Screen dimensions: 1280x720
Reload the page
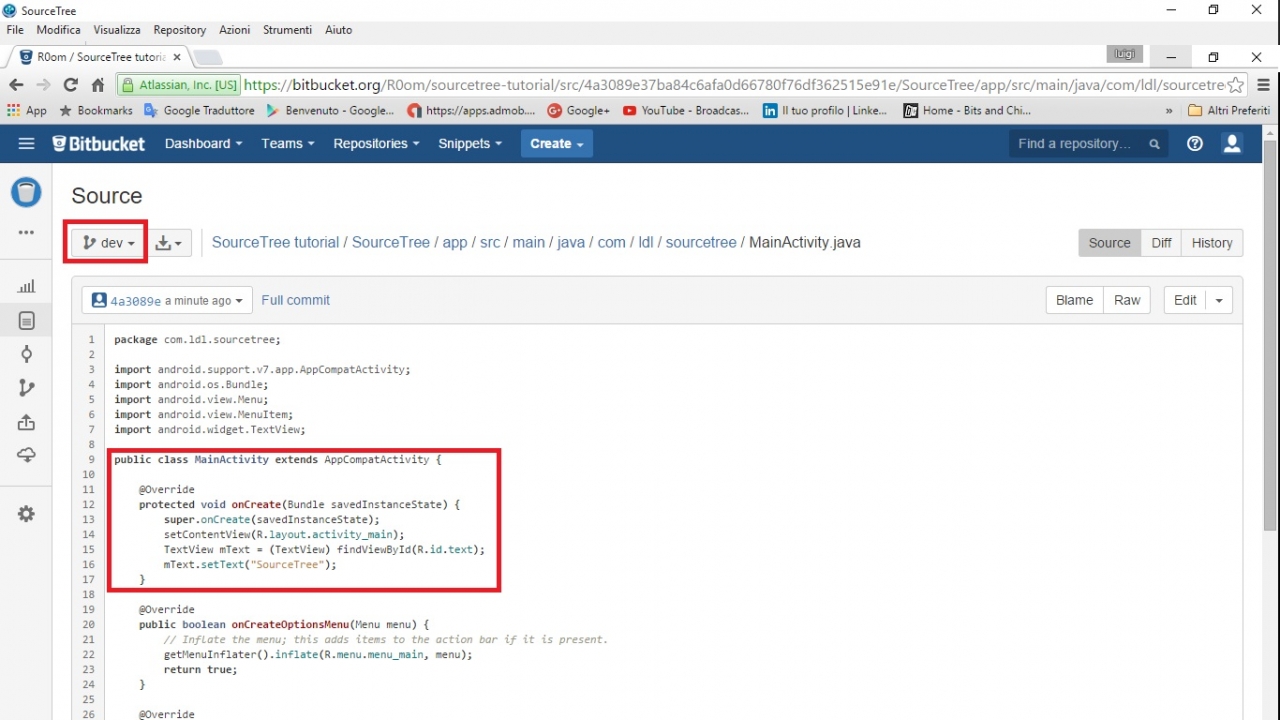coord(70,85)
